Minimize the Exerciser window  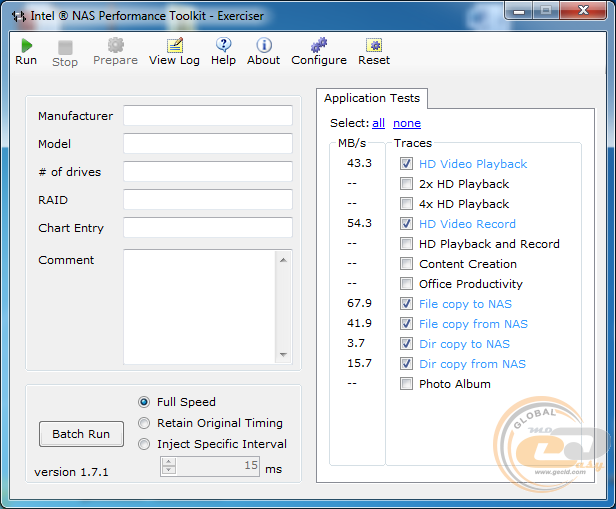click(x=519, y=10)
